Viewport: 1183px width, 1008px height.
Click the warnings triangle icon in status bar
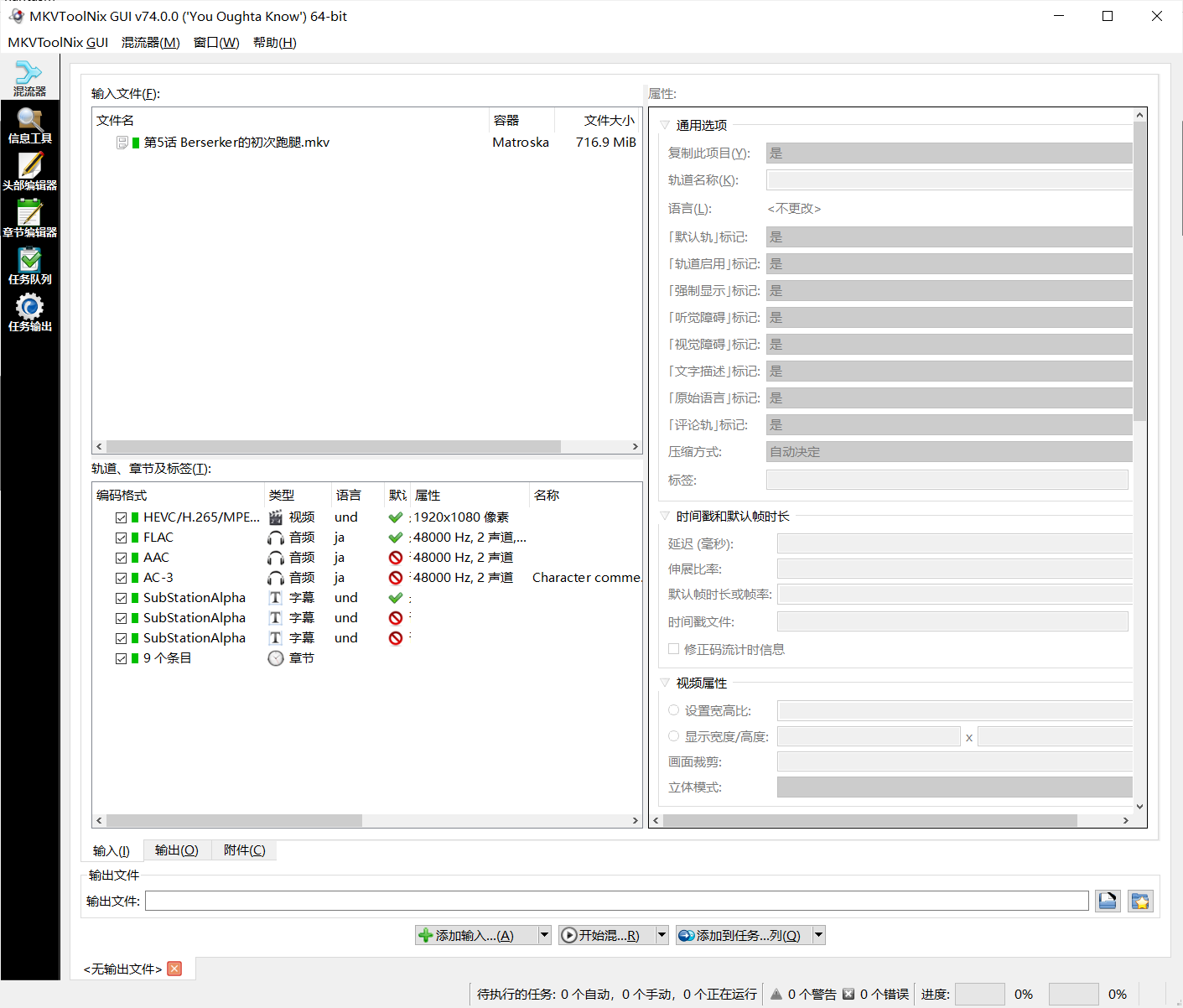pos(776,994)
